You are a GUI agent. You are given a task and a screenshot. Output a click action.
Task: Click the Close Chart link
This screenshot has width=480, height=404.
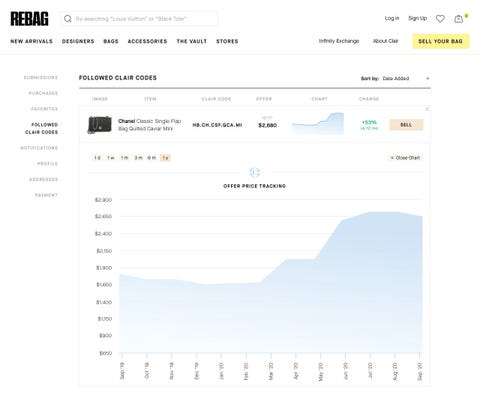[405, 158]
